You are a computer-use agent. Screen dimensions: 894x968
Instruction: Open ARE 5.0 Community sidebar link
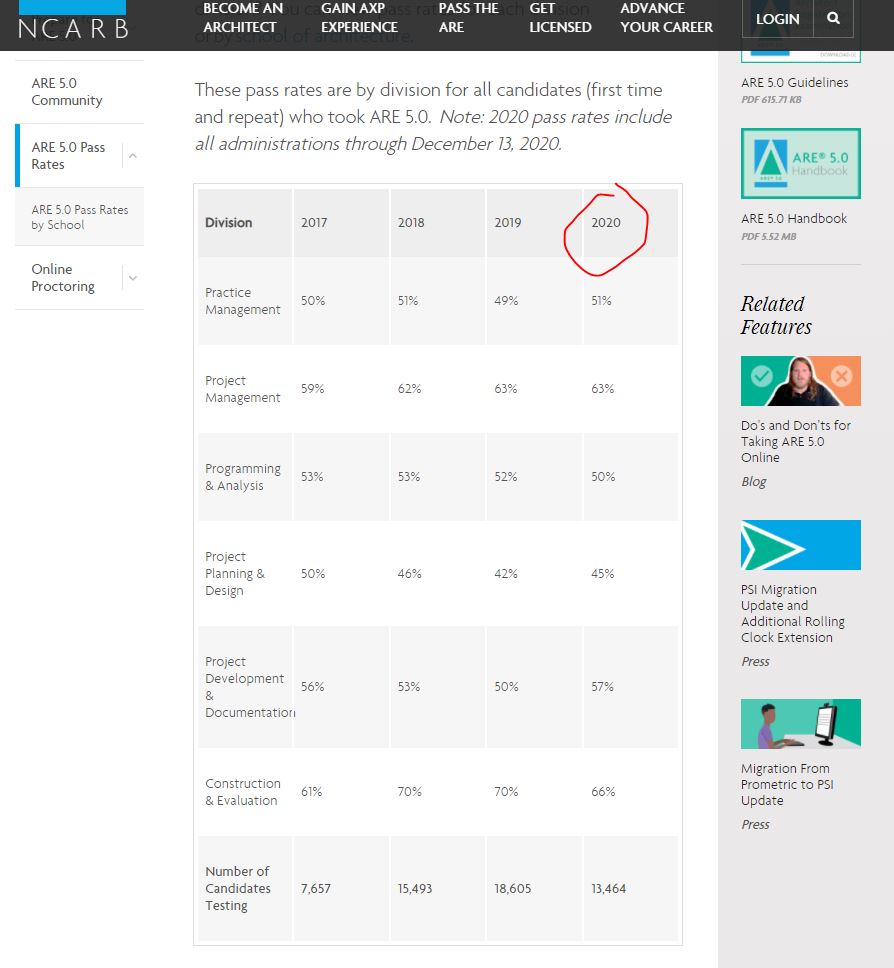click(x=67, y=91)
